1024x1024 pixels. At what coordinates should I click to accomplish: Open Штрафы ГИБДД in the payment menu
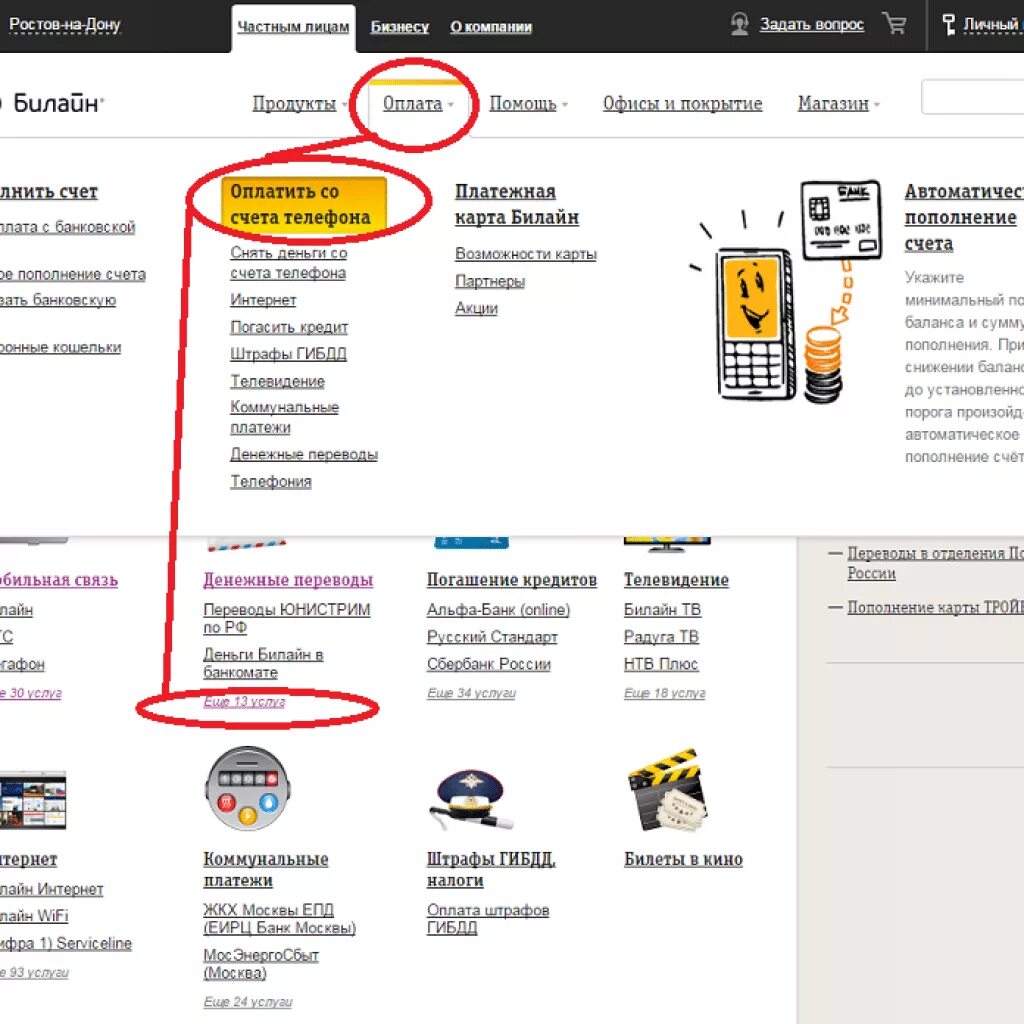click(288, 353)
